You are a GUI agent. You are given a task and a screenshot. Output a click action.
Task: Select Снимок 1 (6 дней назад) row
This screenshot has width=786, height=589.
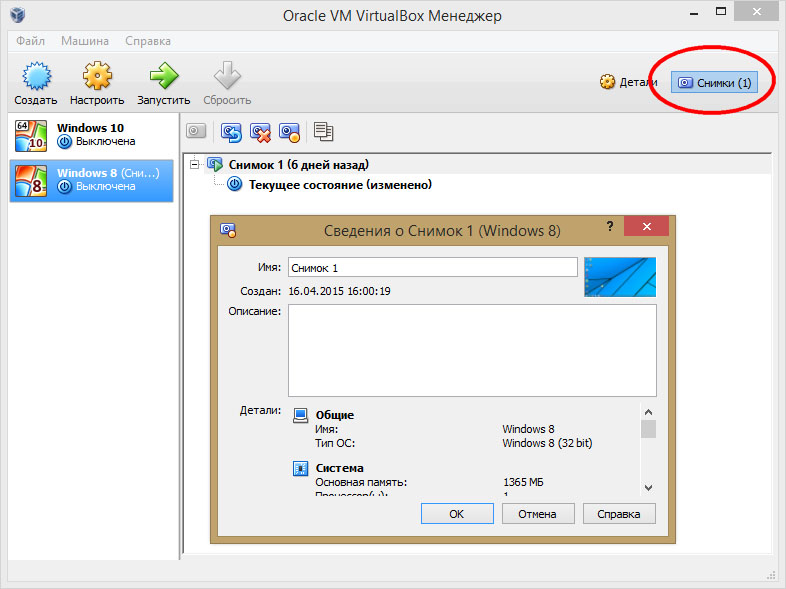299,164
